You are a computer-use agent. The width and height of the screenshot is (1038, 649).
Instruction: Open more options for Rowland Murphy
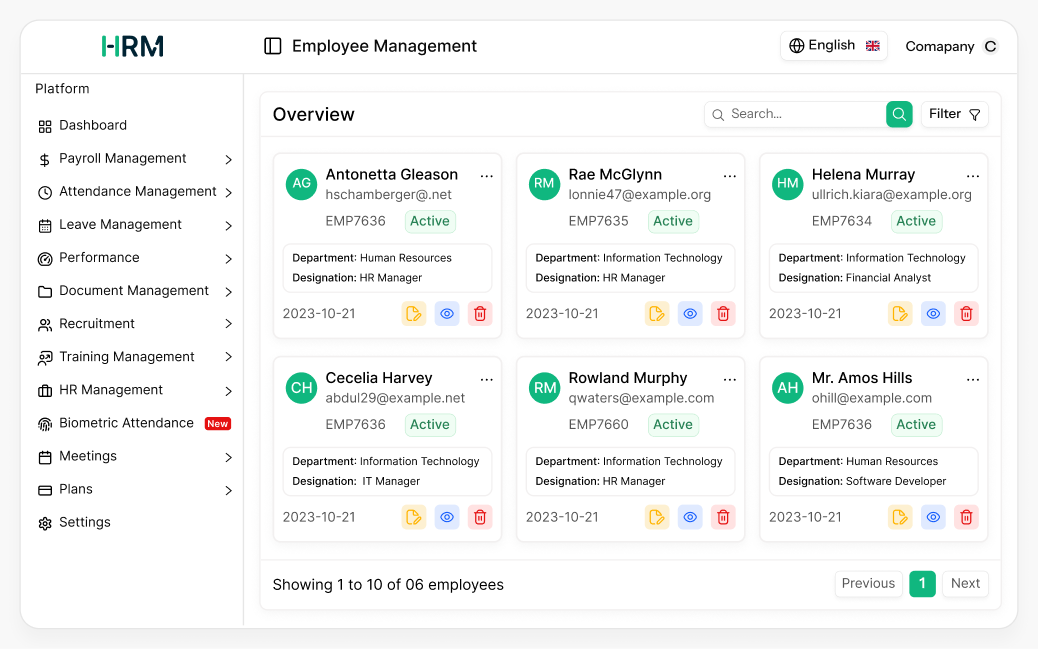(x=730, y=379)
